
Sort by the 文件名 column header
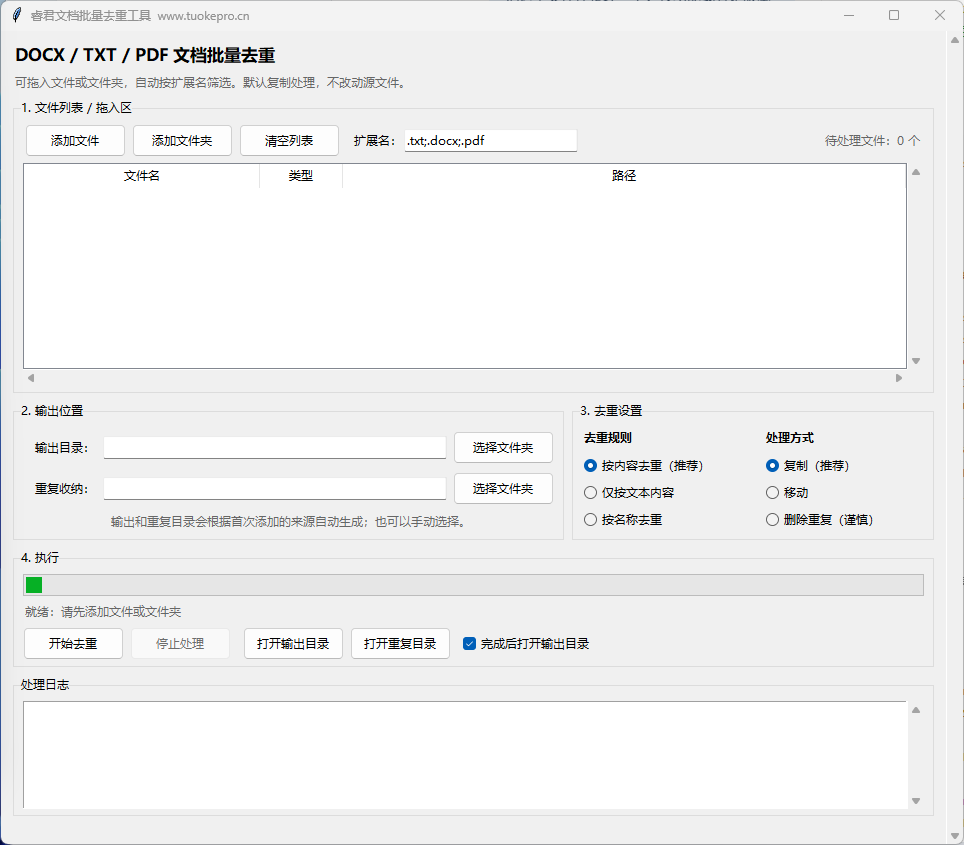(x=141, y=176)
